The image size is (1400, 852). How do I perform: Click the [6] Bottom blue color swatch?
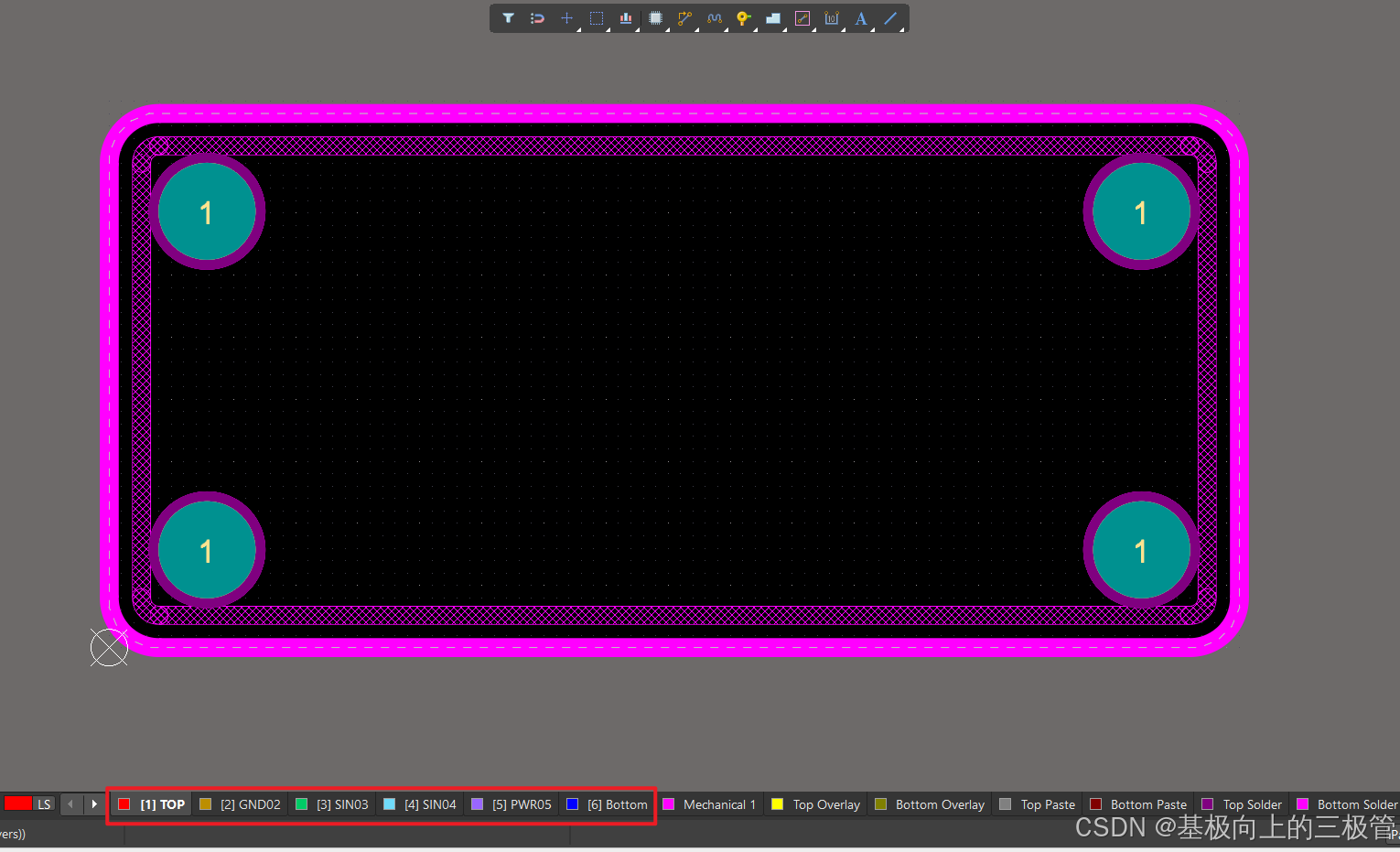click(573, 804)
